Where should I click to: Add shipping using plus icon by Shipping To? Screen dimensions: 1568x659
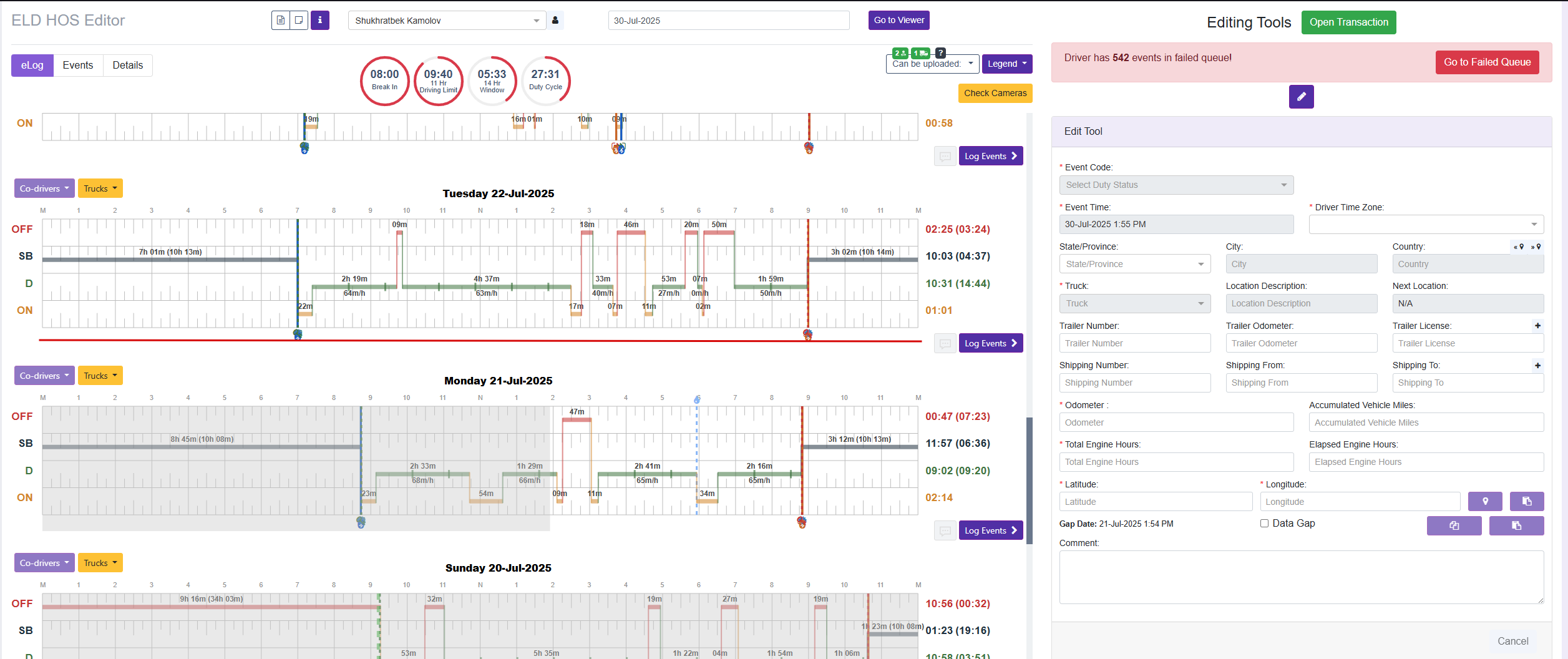(1538, 365)
